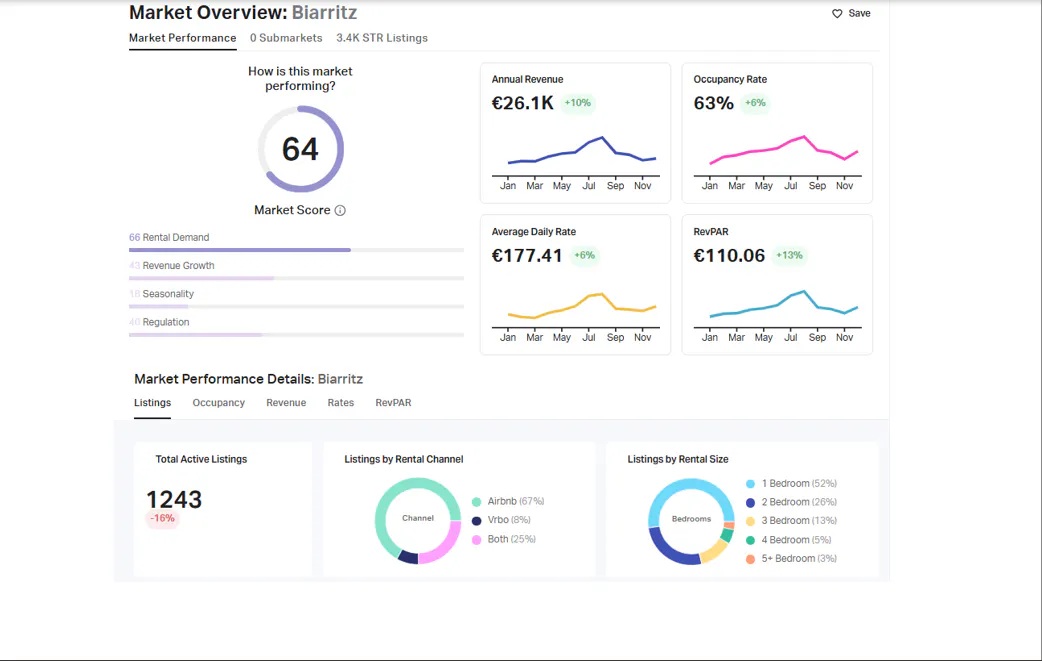Click the 1243 total active listings
This screenshot has height=661, width=1042.
tap(174, 500)
